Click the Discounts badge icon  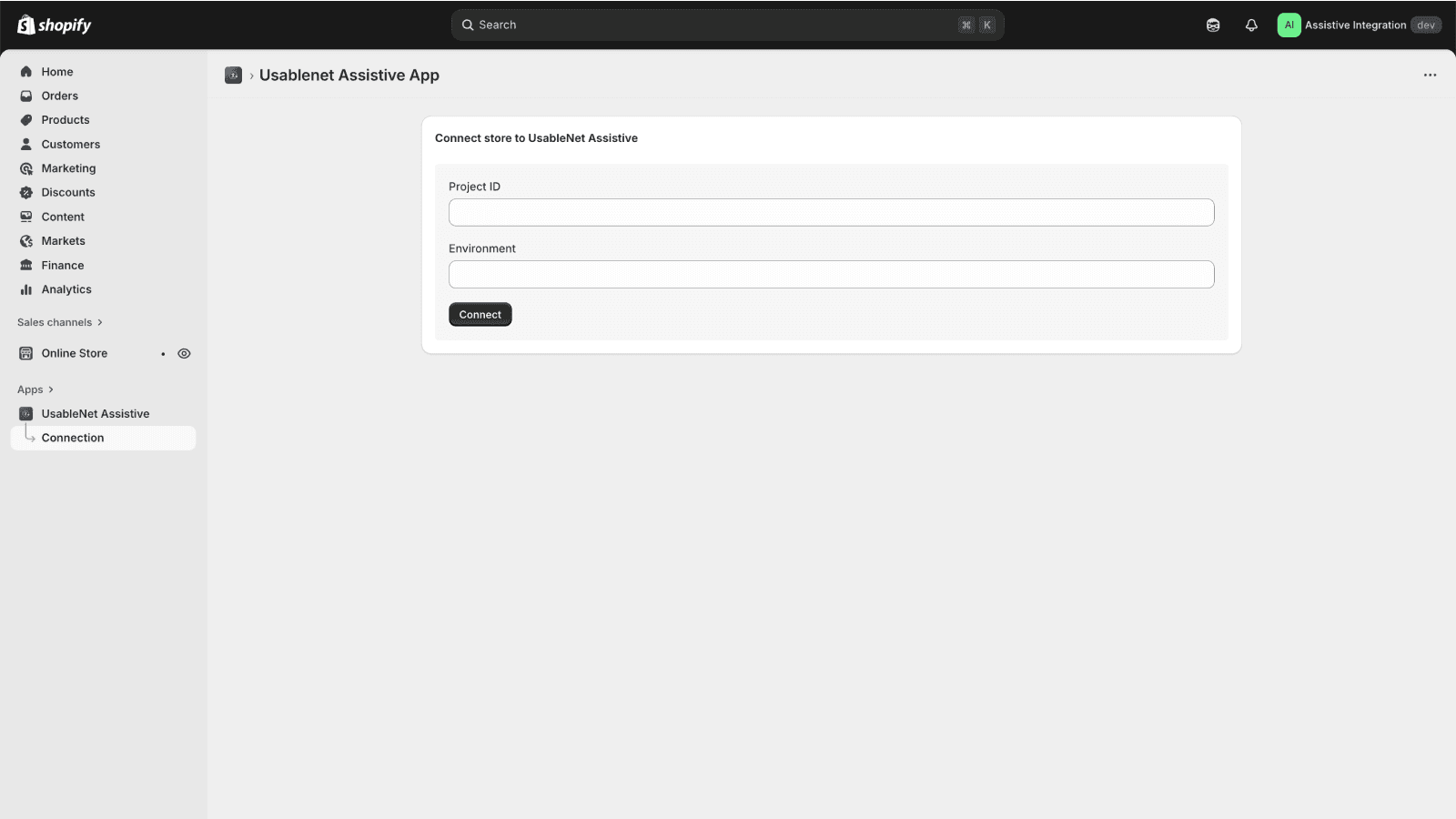point(26,193)
